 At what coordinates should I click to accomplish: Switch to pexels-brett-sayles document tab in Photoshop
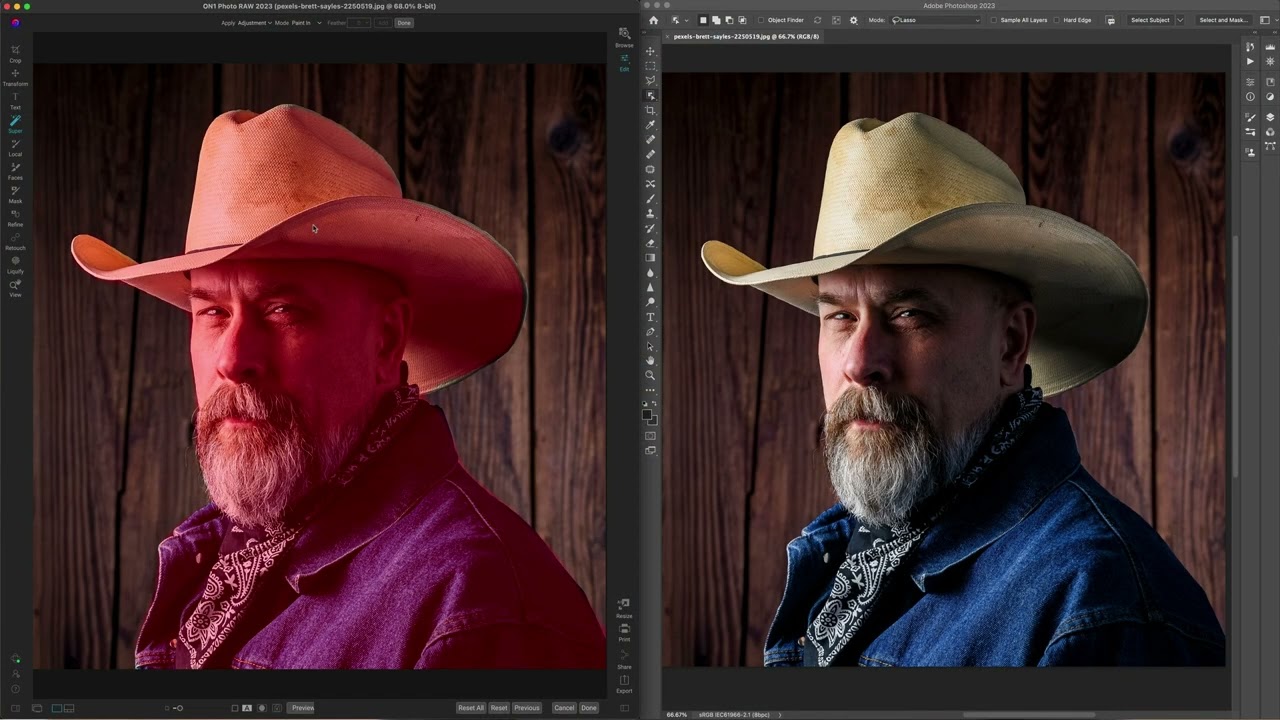pyautogui.click(x=746, y=36)
